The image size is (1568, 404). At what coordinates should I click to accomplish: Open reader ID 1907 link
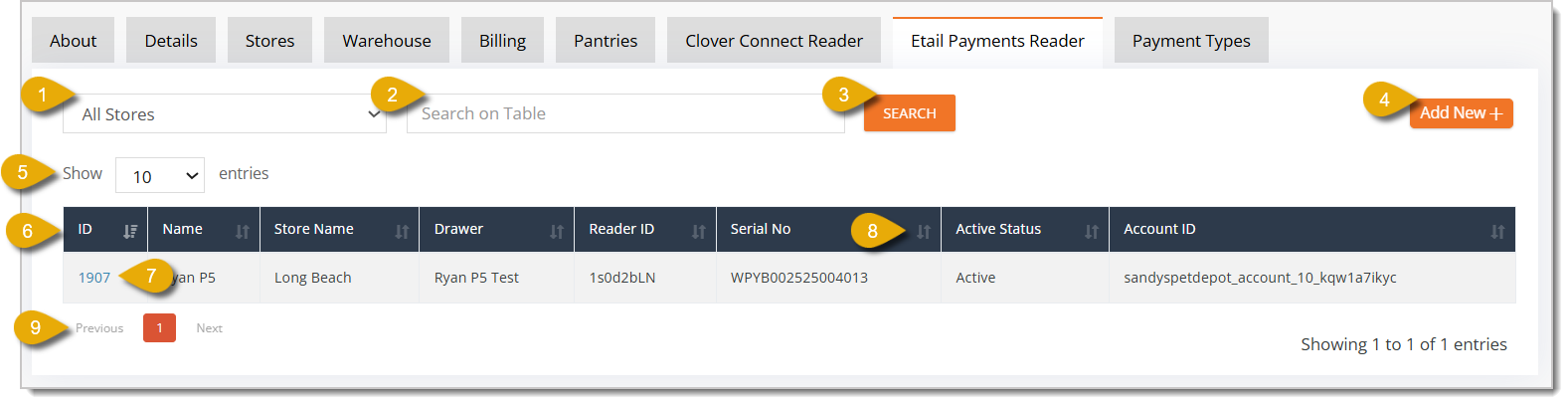coord(94,278)
